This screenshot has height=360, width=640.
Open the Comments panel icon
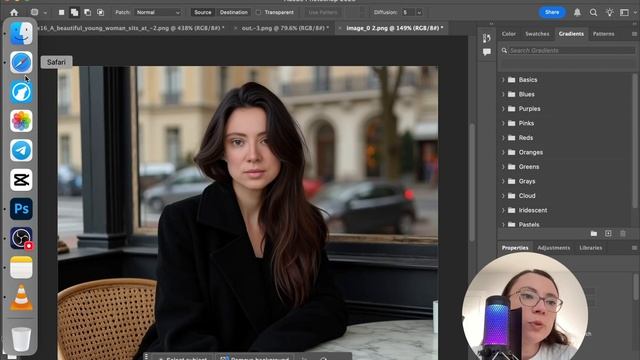(x=487, y=52)
